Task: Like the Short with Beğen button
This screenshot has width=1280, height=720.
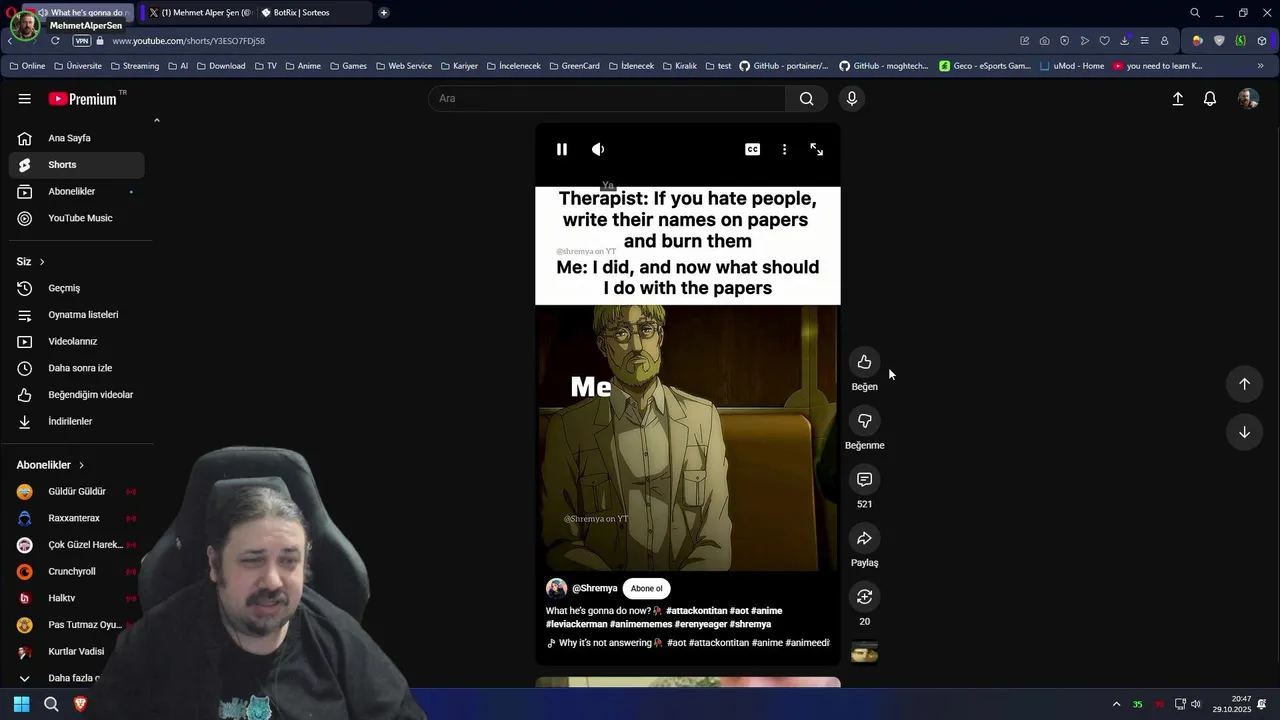Action: [864, 362]
